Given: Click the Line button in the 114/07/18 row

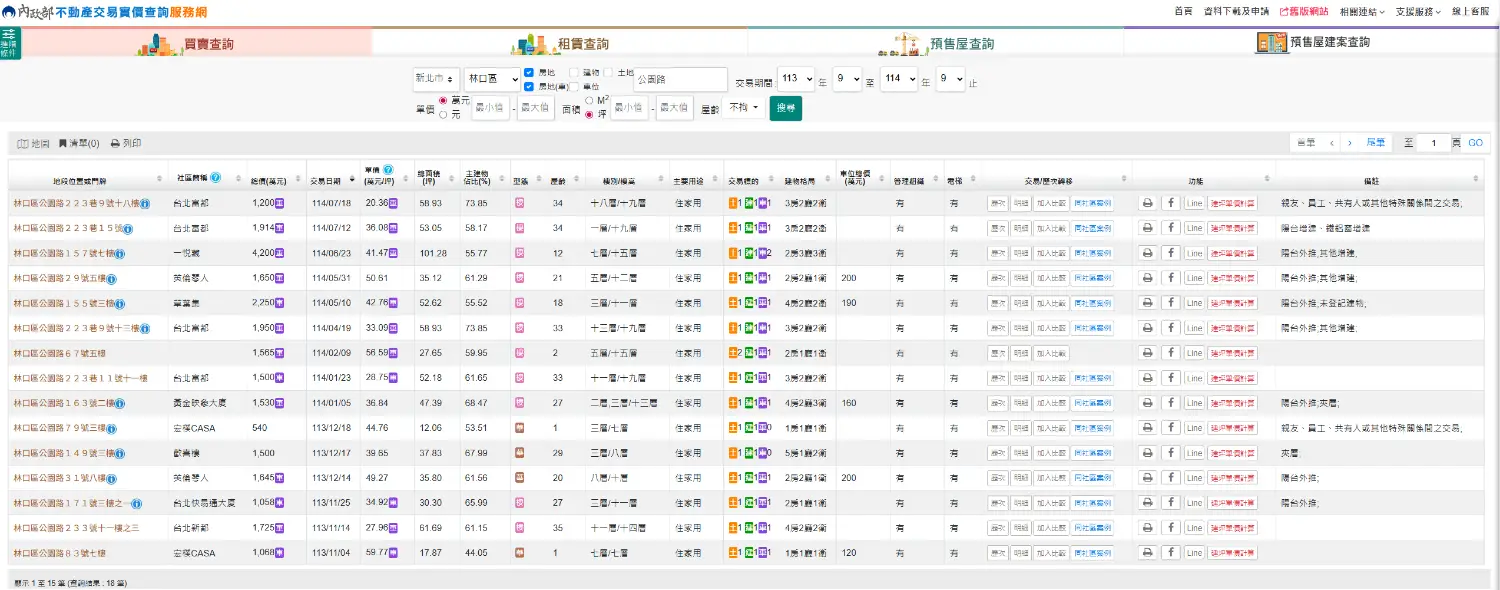Looking at the screenshot, I should click(x=1194, y=203).
